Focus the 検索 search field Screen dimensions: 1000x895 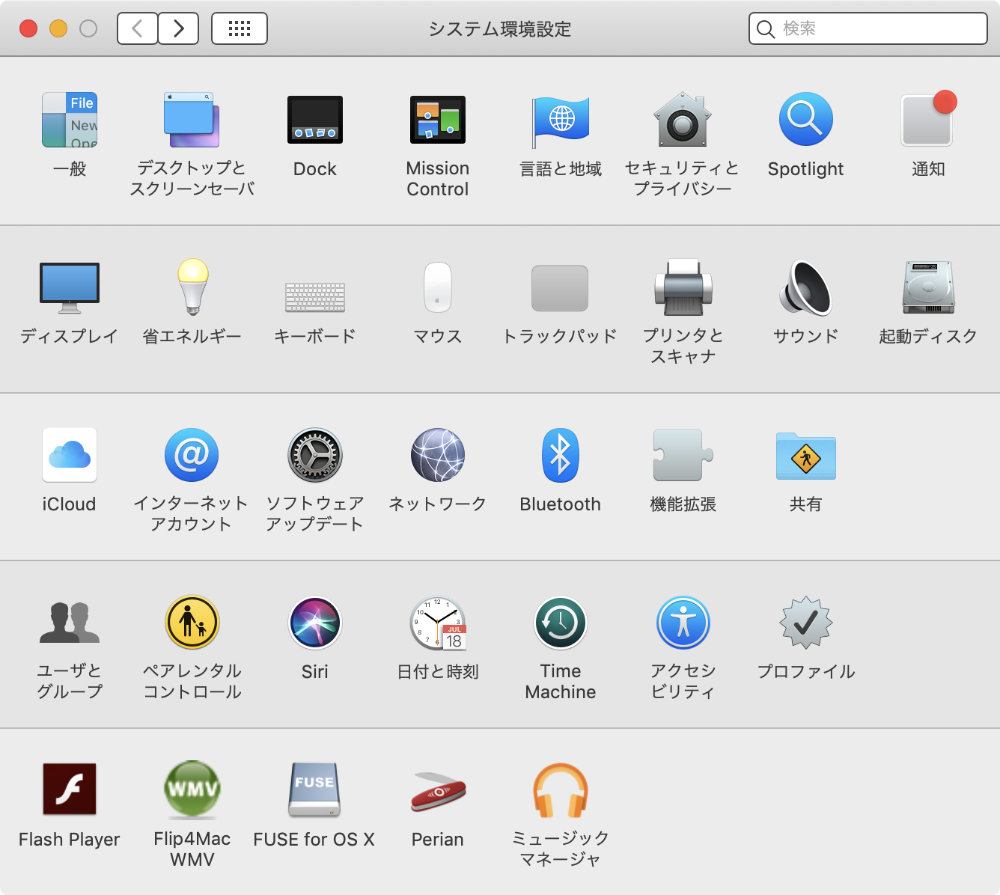[x=868, y=28]
